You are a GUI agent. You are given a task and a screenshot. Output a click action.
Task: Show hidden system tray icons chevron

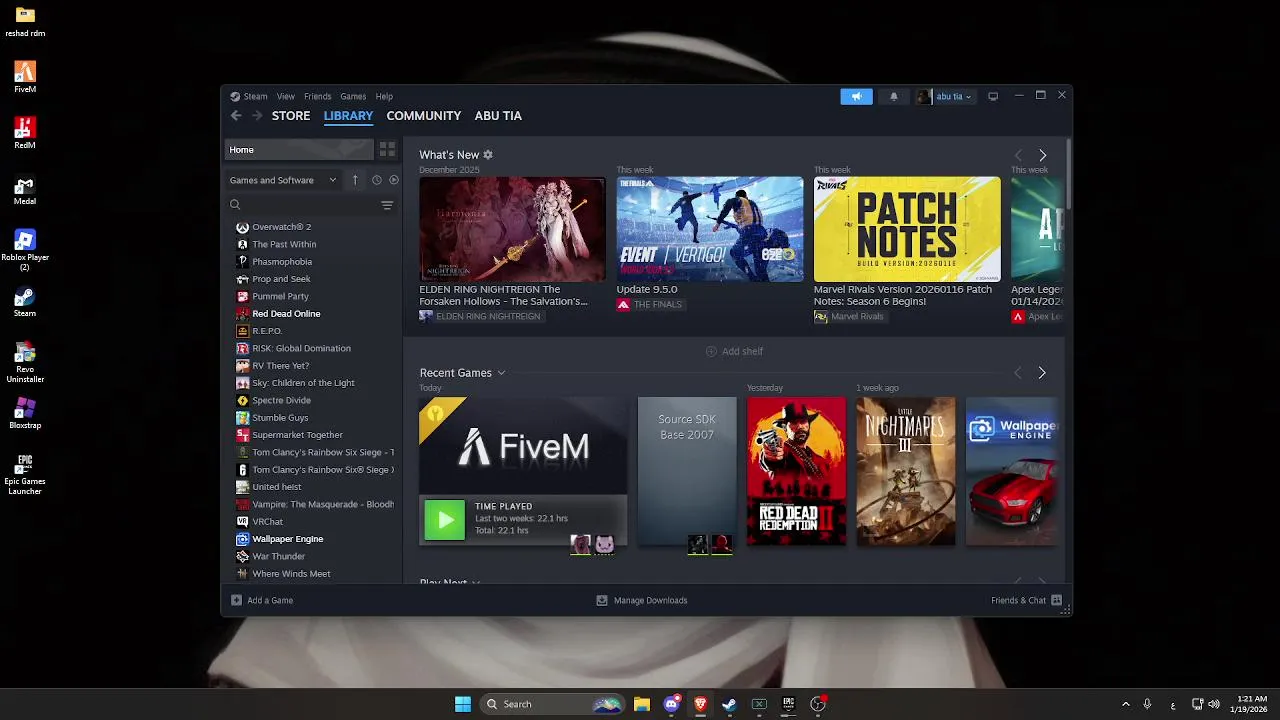[x=1126, y=704]
